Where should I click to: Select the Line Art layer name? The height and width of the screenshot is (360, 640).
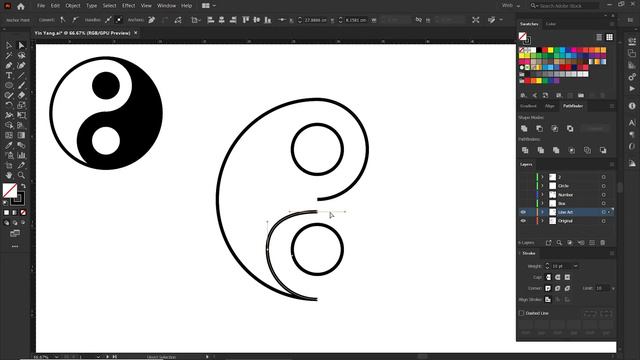coord(566,212)
